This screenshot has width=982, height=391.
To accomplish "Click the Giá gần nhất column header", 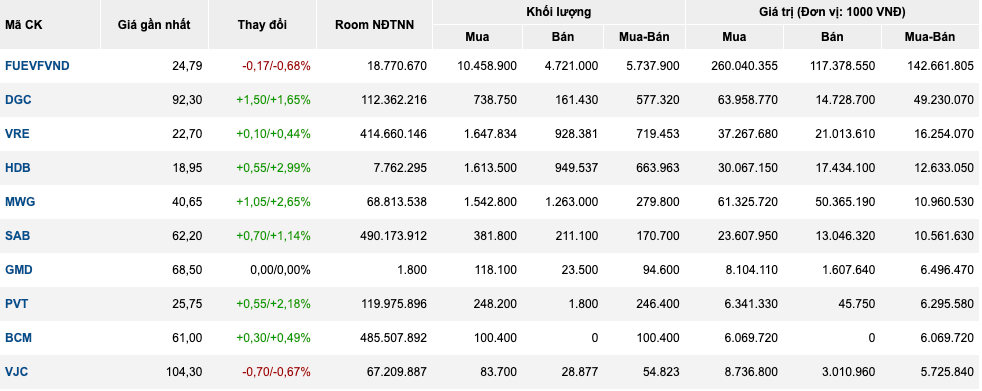I will tap(154, 25).
